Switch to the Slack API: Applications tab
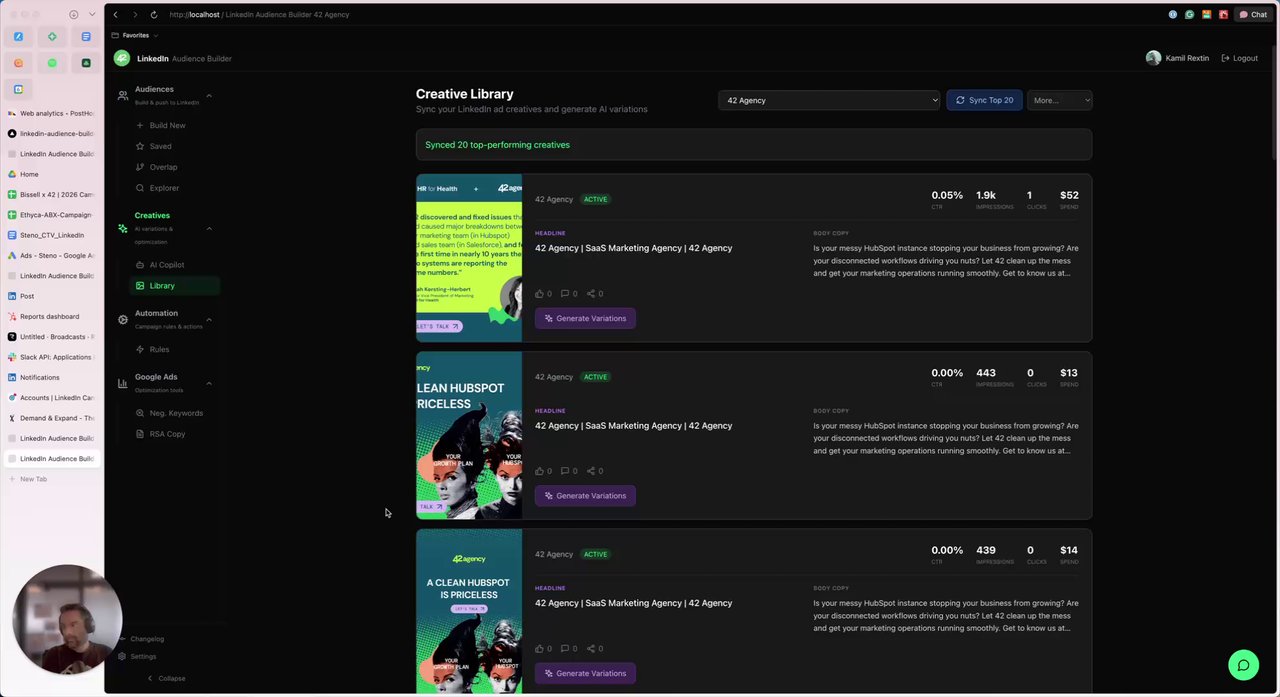Screen dimensions: 1280x697 [x=50, y=357]
